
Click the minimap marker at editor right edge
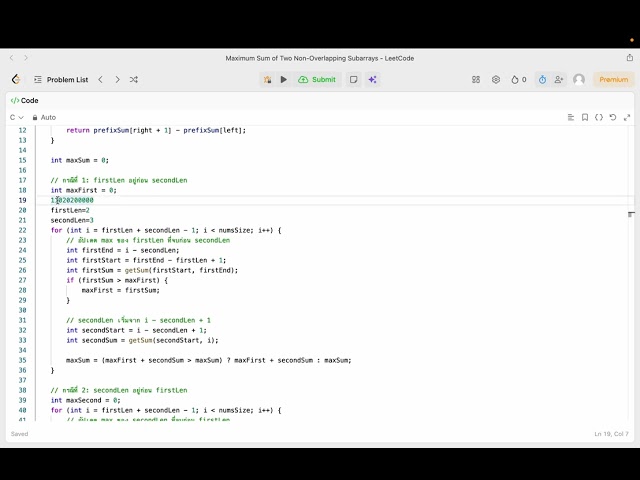[x=631, y=214]
